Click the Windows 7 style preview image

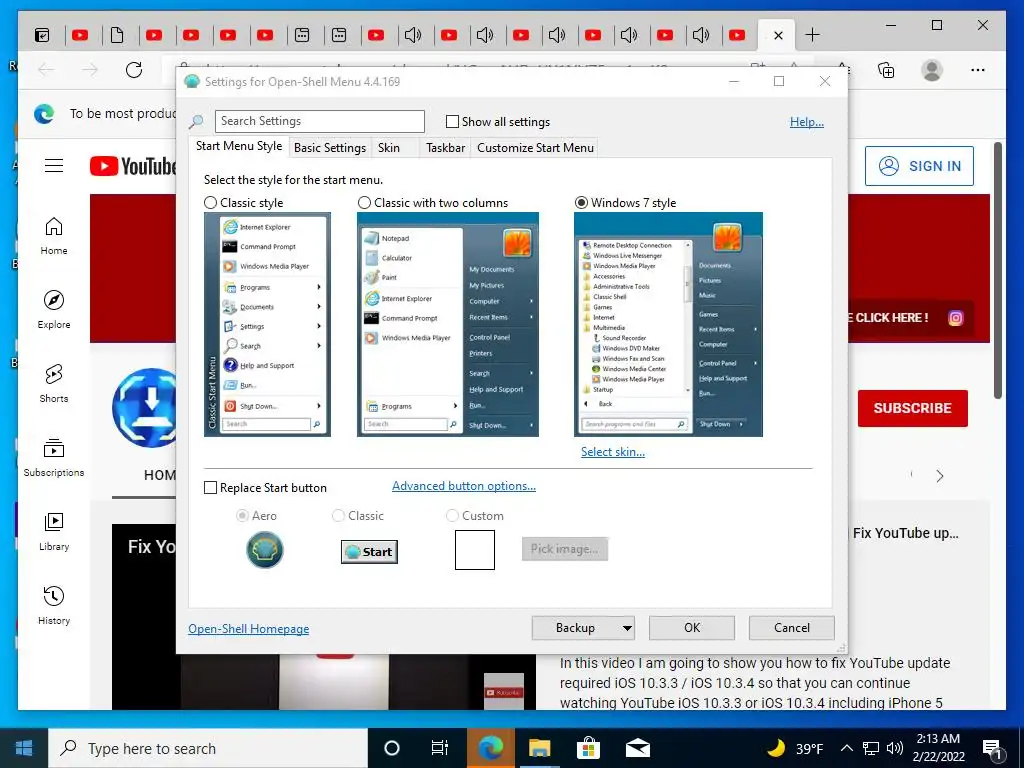(x=668, y=325)
